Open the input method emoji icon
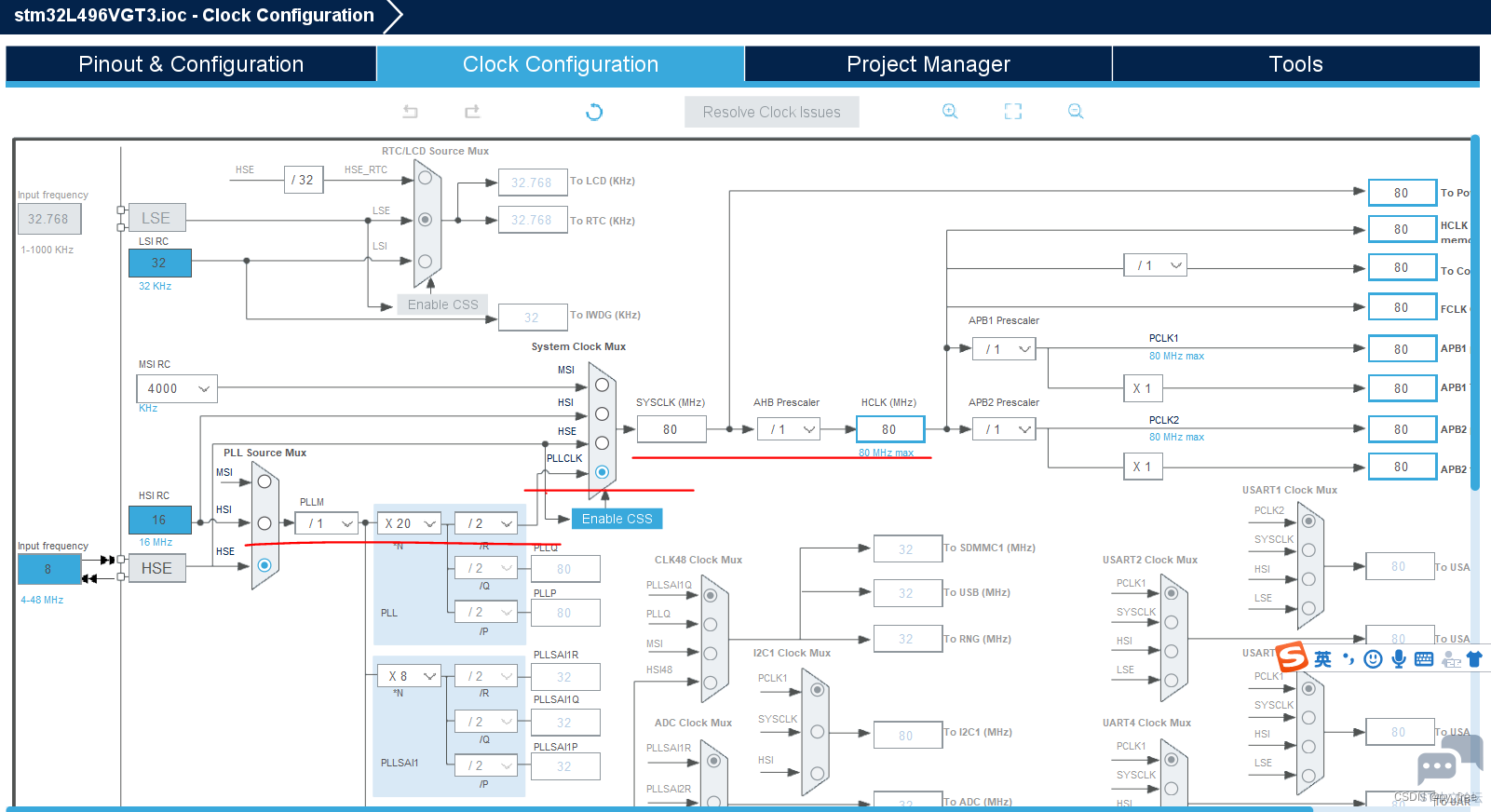The width and height of the screenshot is (1491, 812). tap(1373, 659)
